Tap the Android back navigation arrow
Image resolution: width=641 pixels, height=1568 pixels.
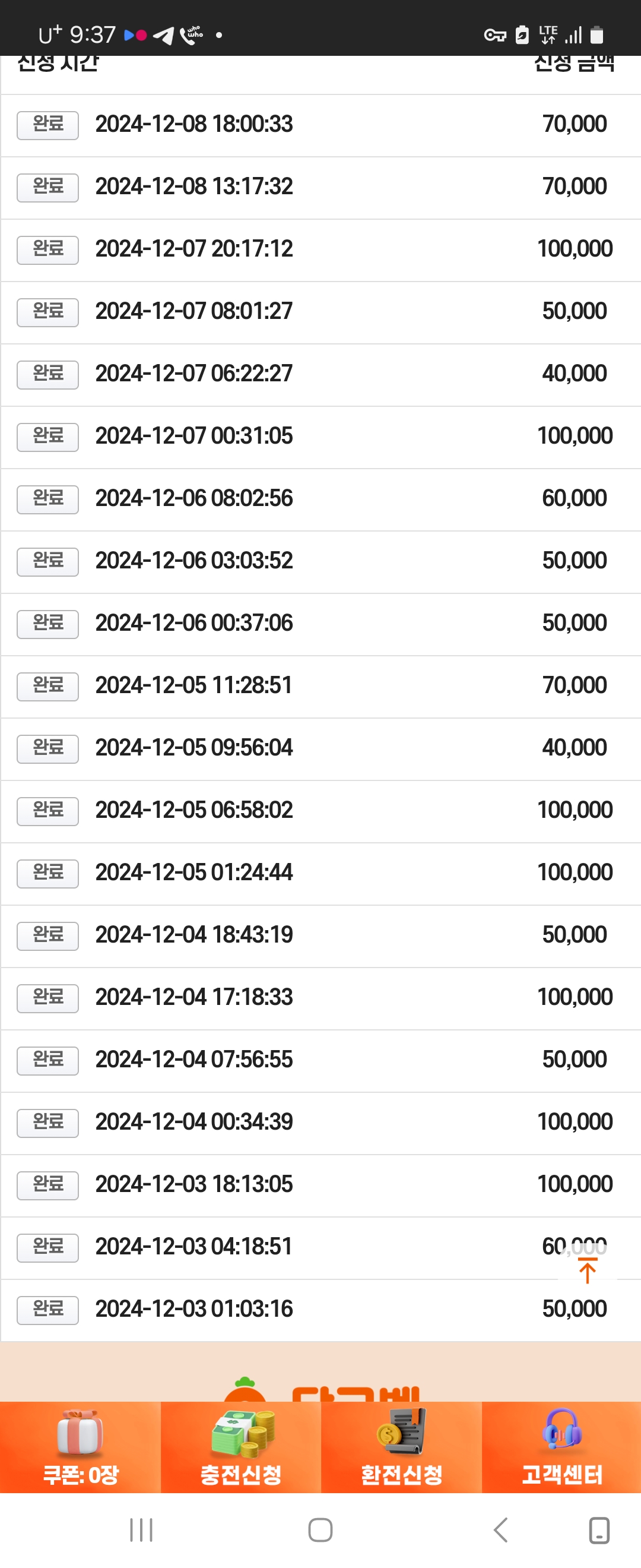pyautogui.click(x=500, y=1529)
